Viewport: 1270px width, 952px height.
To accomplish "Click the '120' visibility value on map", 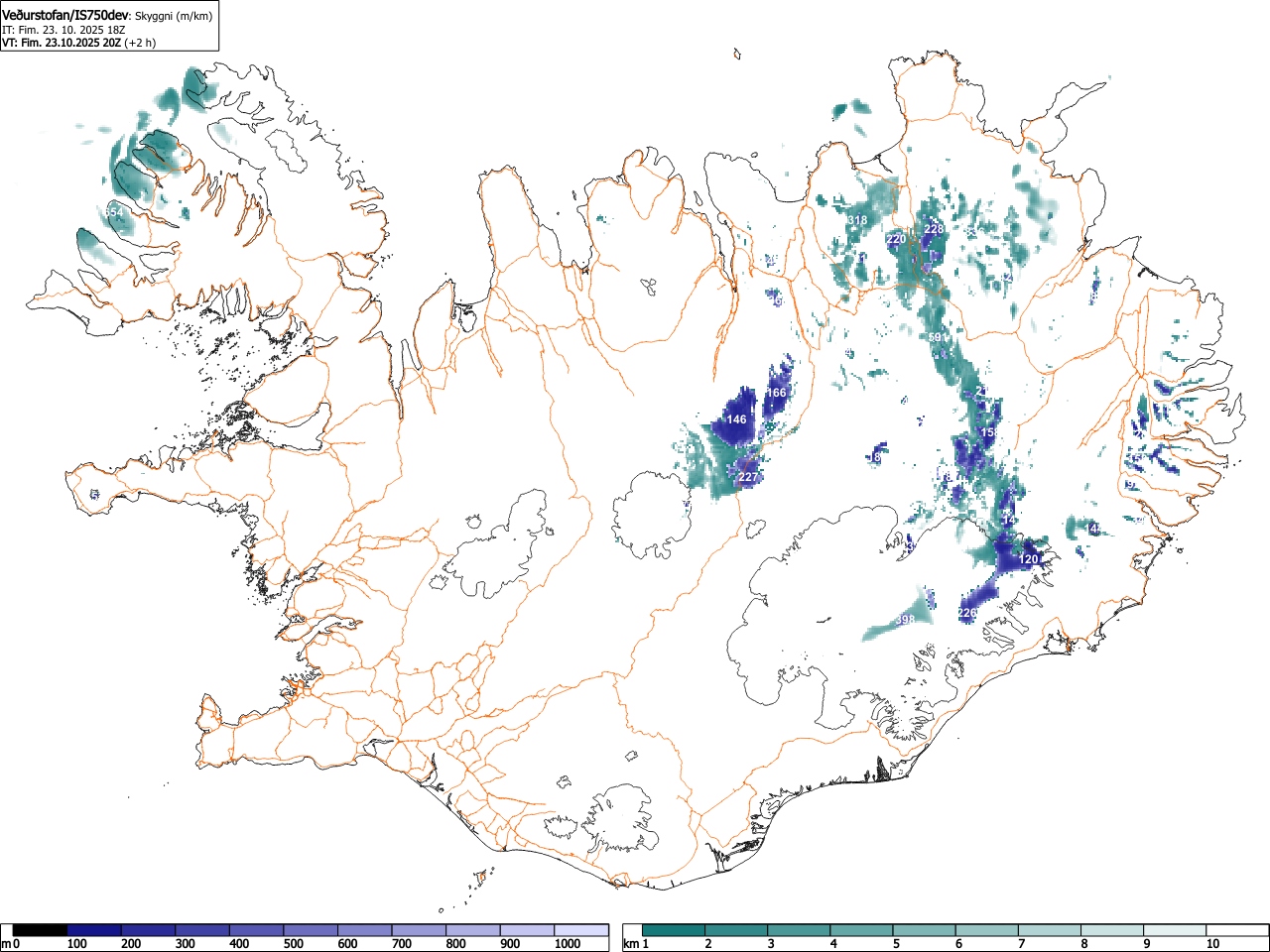I will 1028,559.
